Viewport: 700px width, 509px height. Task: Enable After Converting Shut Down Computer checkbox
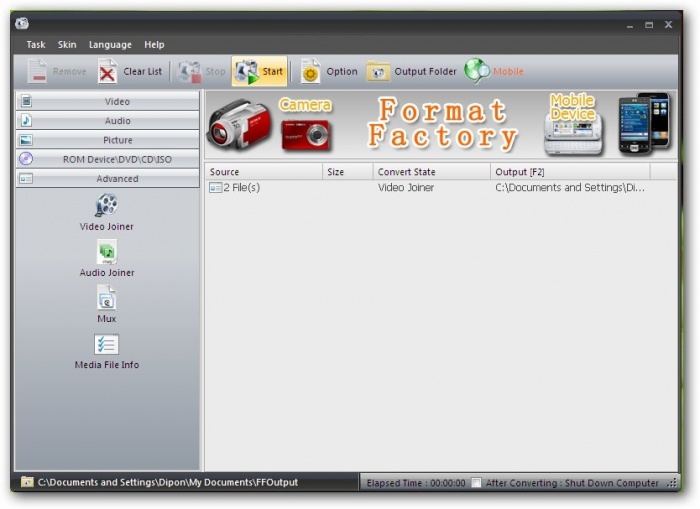476,483
